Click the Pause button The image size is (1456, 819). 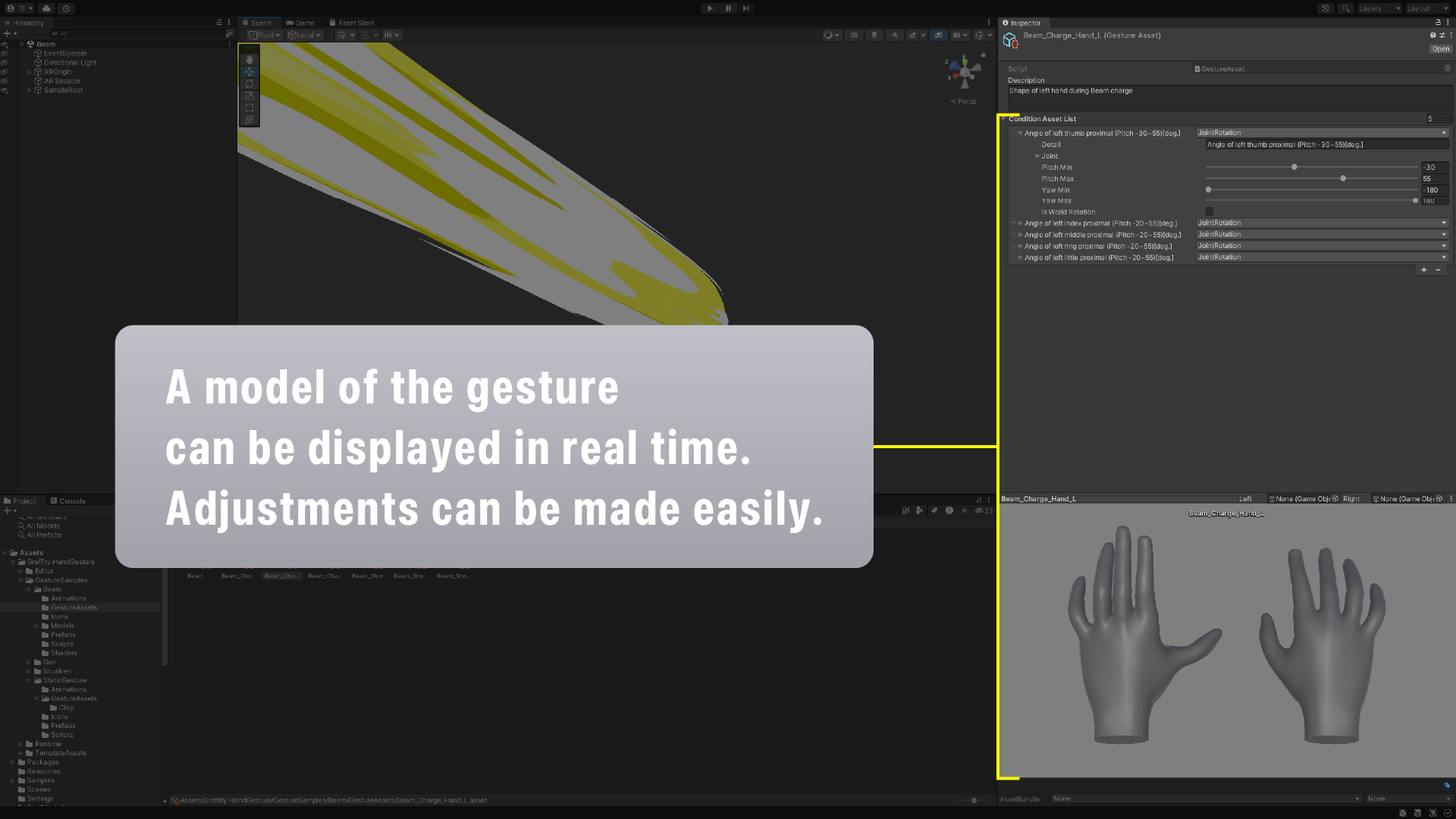click(728, 8)
